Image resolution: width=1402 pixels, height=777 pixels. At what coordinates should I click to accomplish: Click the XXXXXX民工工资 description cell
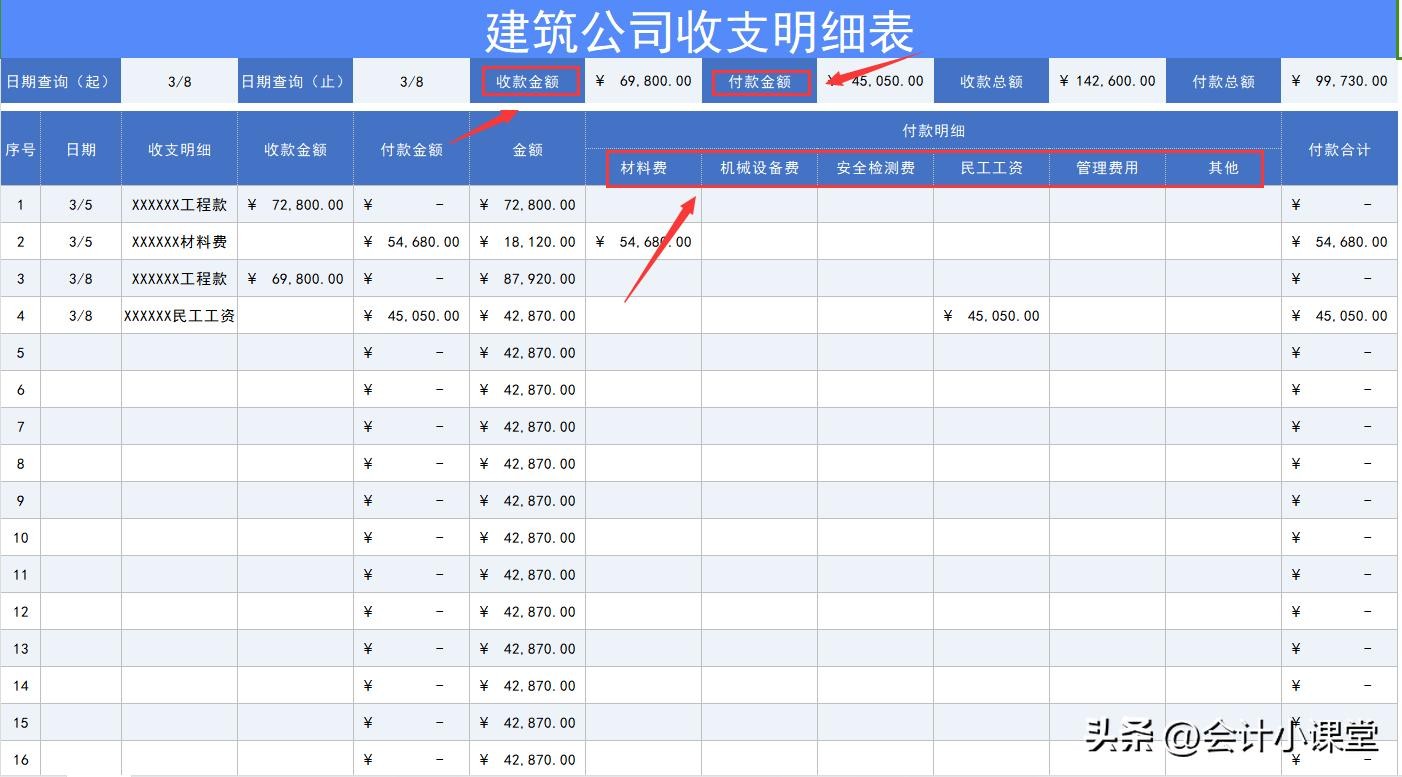pos(179,316)
